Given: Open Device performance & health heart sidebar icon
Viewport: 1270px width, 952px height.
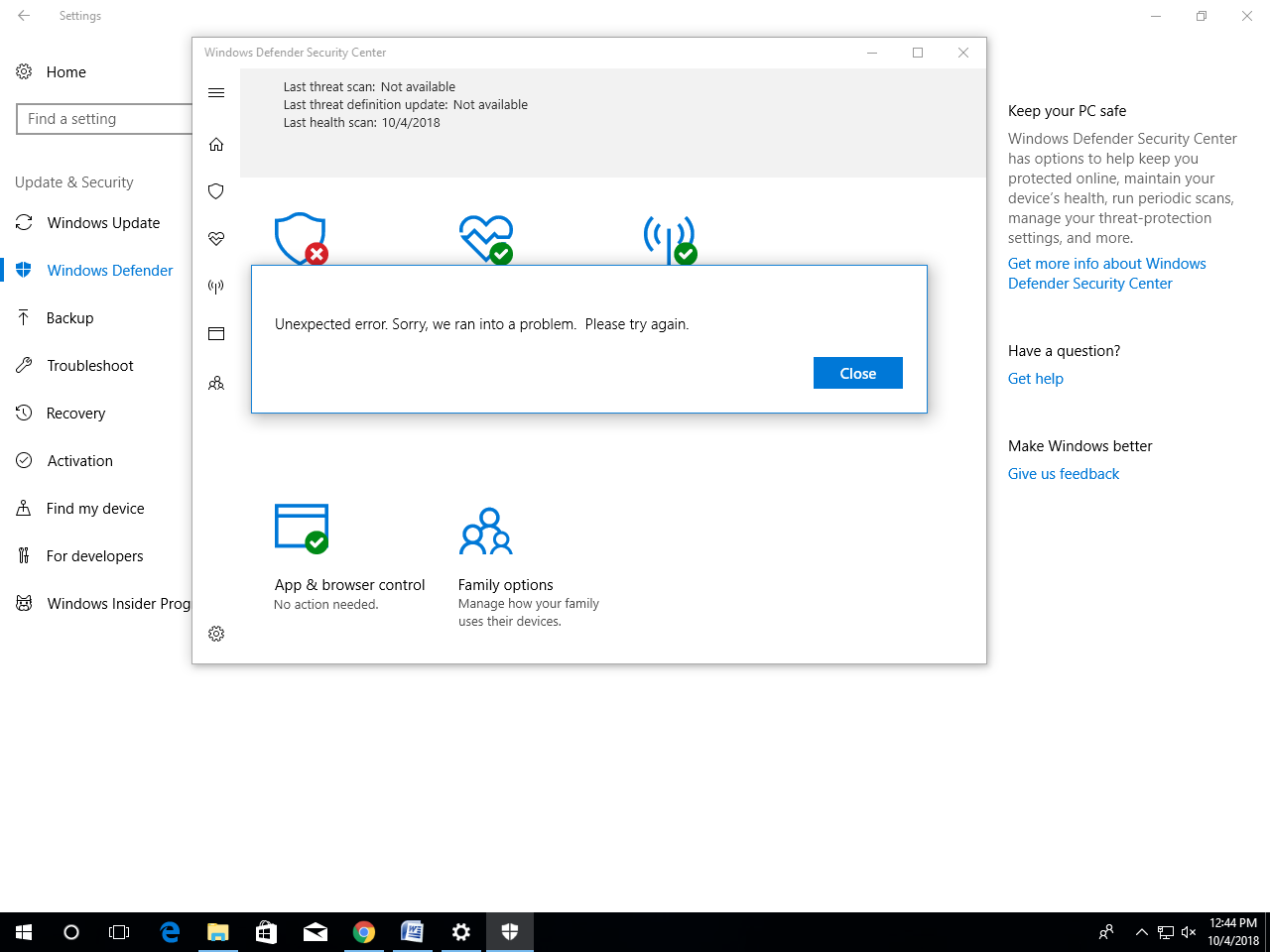Looking at the screenshot, I should click(x=216, y=239).
